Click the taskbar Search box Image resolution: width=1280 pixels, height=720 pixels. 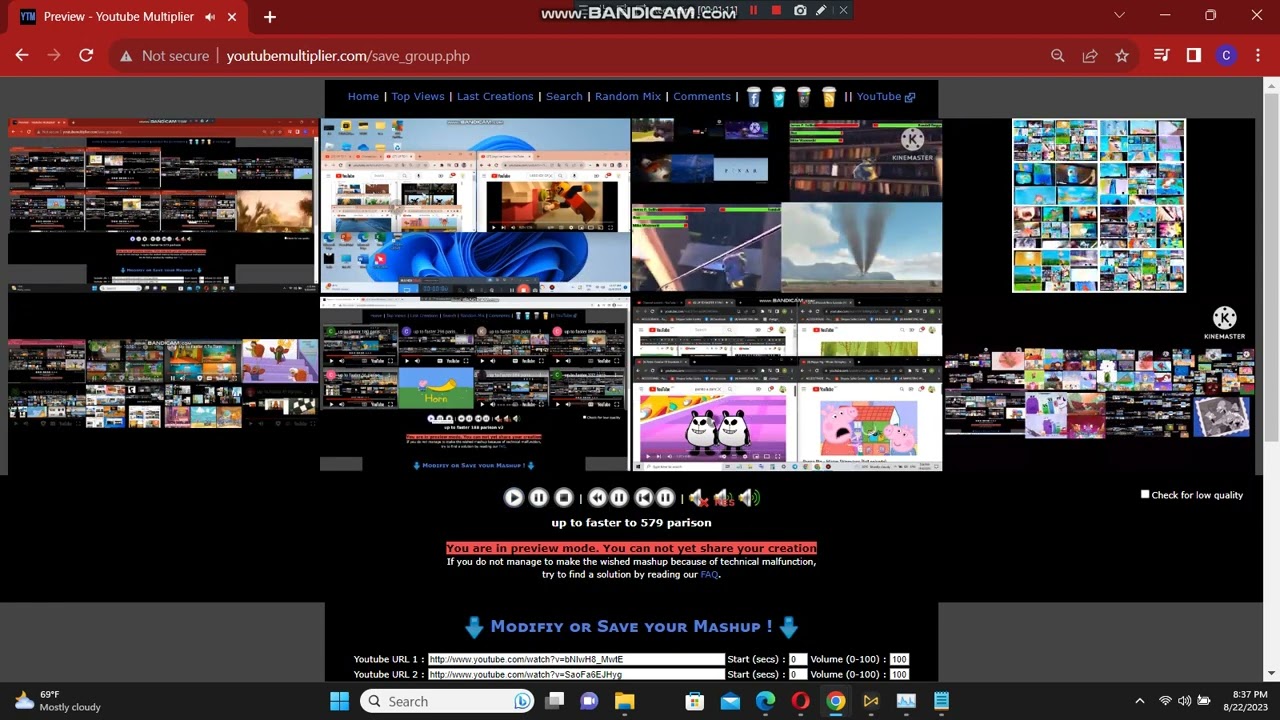click(x=448, y=701)
